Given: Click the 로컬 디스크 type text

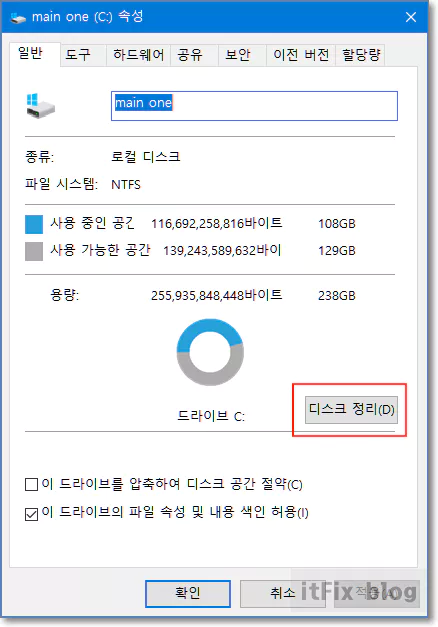Looking at the screenshot, I should [x=146, y=156].
